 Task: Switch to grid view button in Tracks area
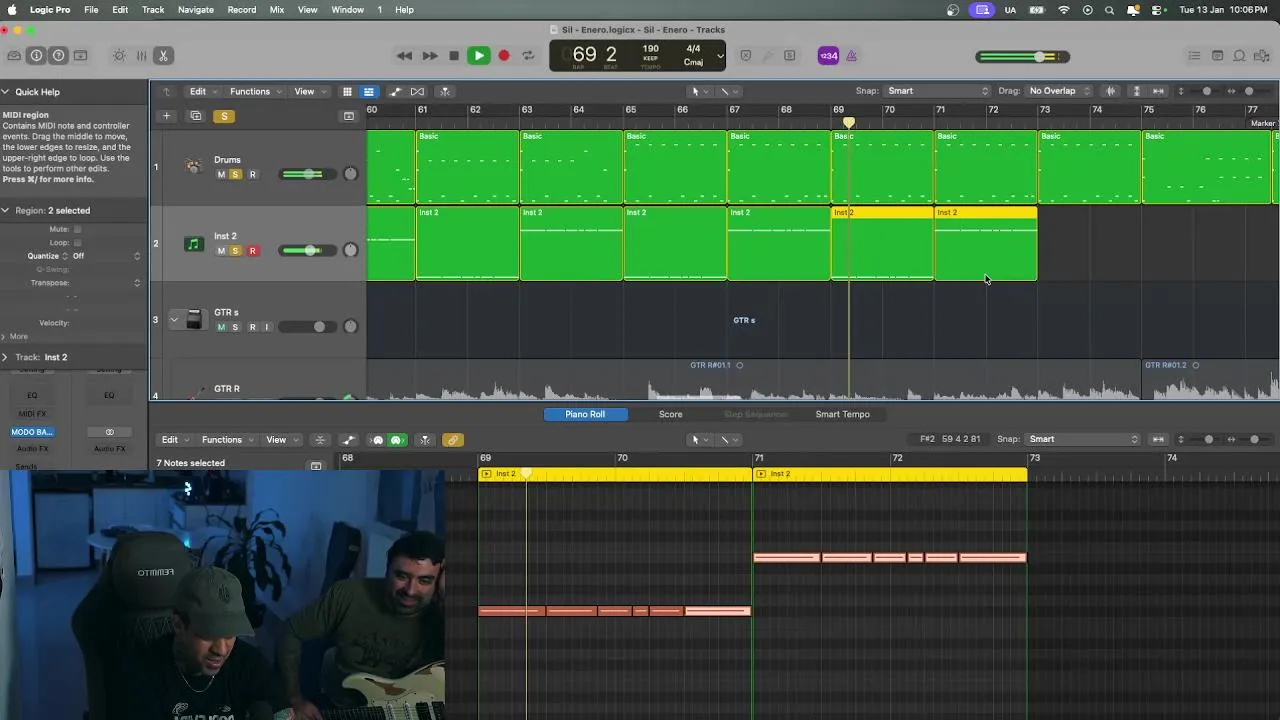click(x=347, y=91)
